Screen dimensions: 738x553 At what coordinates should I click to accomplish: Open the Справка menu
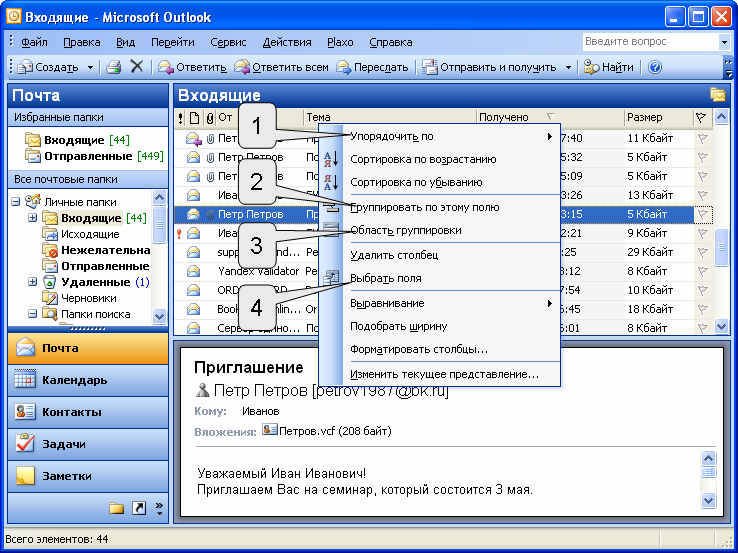click(391, 42)
